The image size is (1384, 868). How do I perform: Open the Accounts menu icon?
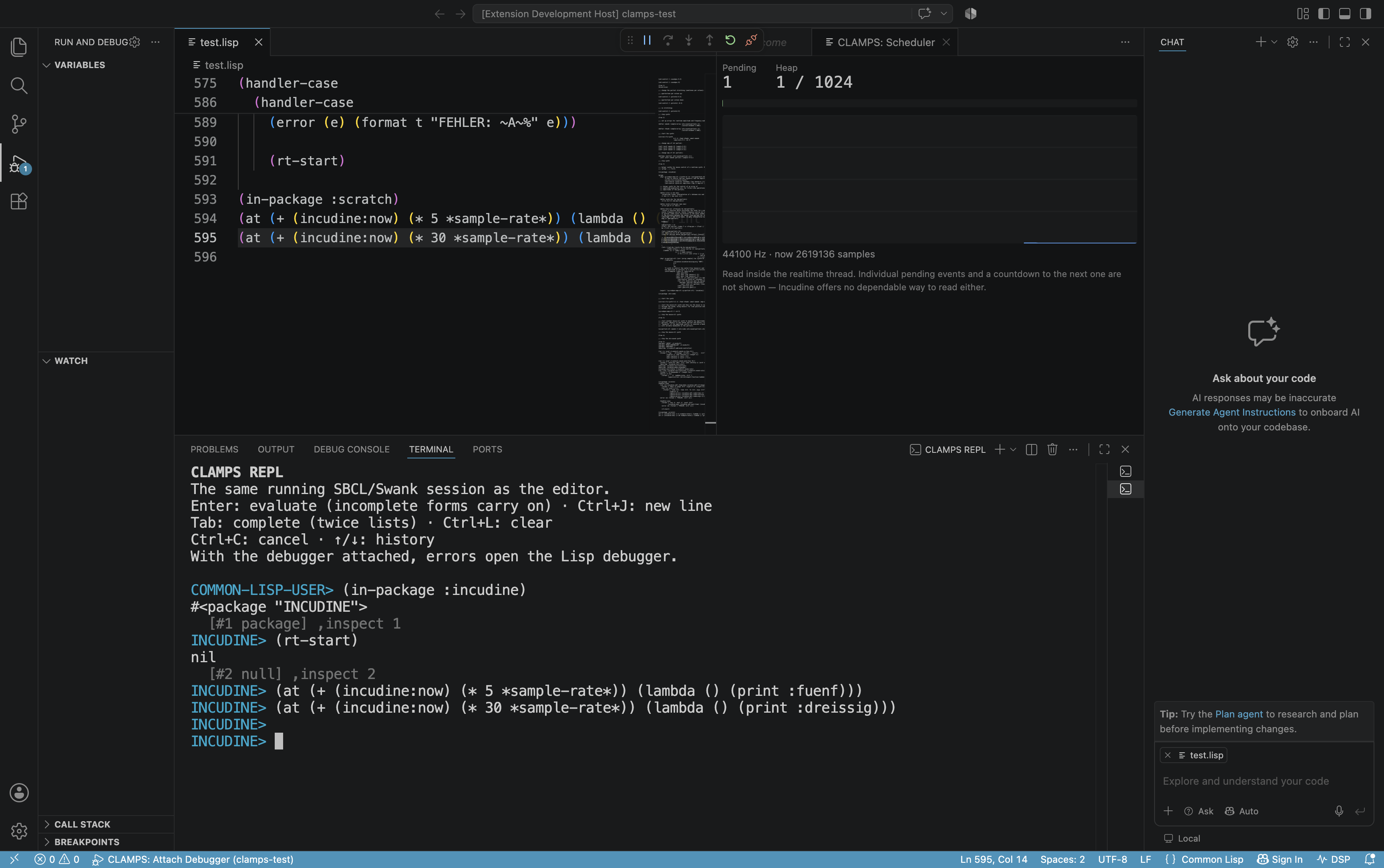click(19, 793)
